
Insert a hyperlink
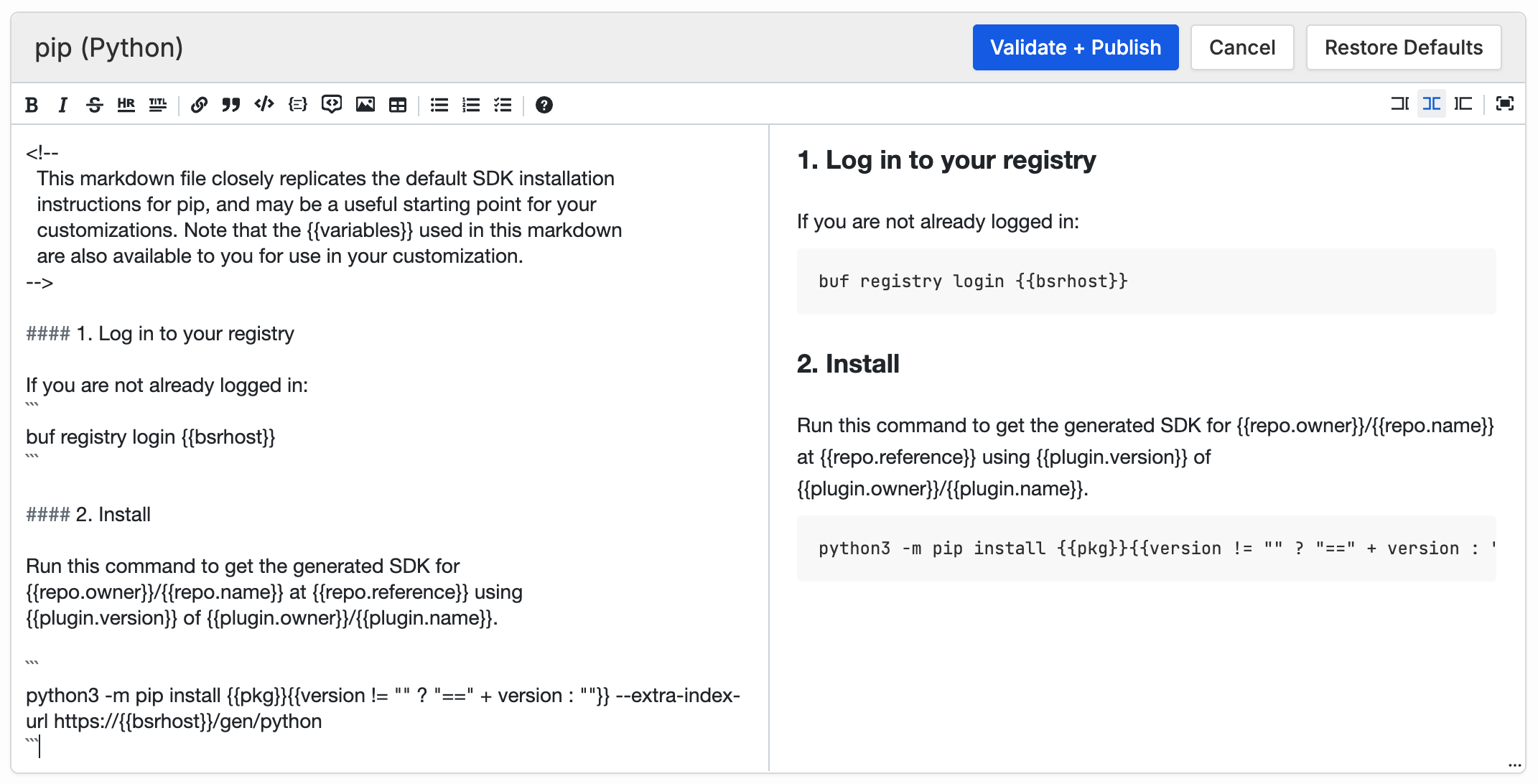point(199,105)
